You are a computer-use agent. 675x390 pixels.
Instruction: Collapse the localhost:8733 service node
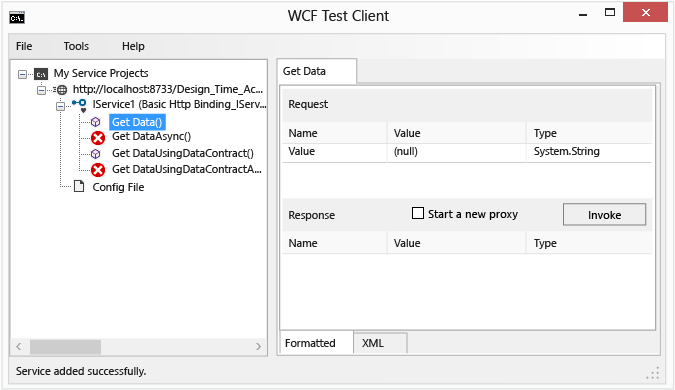[x=41, y=90]
